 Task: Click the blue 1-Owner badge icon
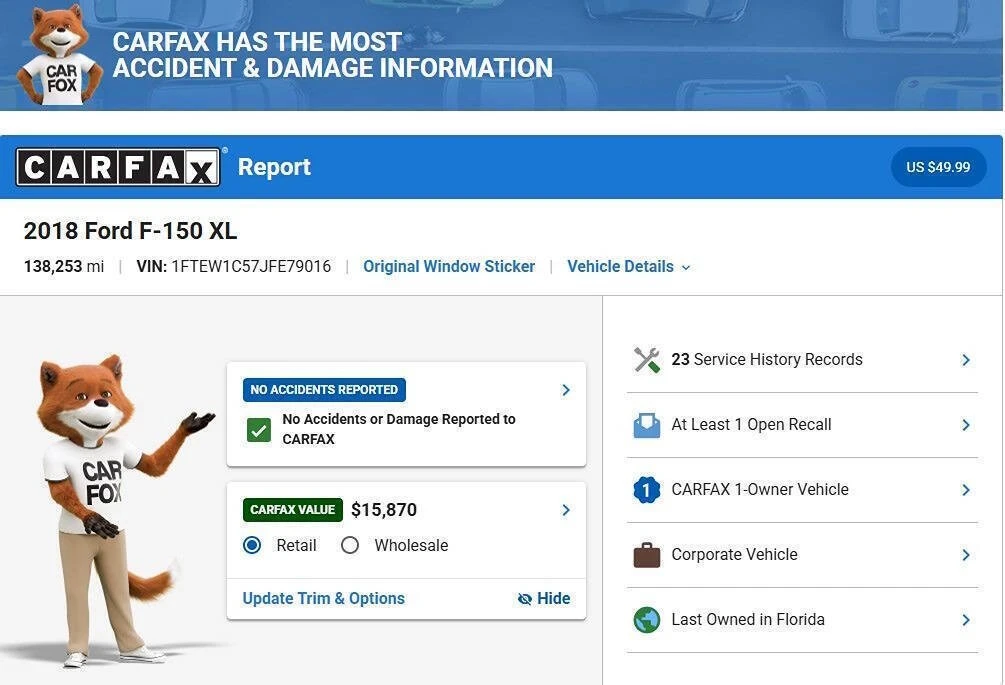647,490
